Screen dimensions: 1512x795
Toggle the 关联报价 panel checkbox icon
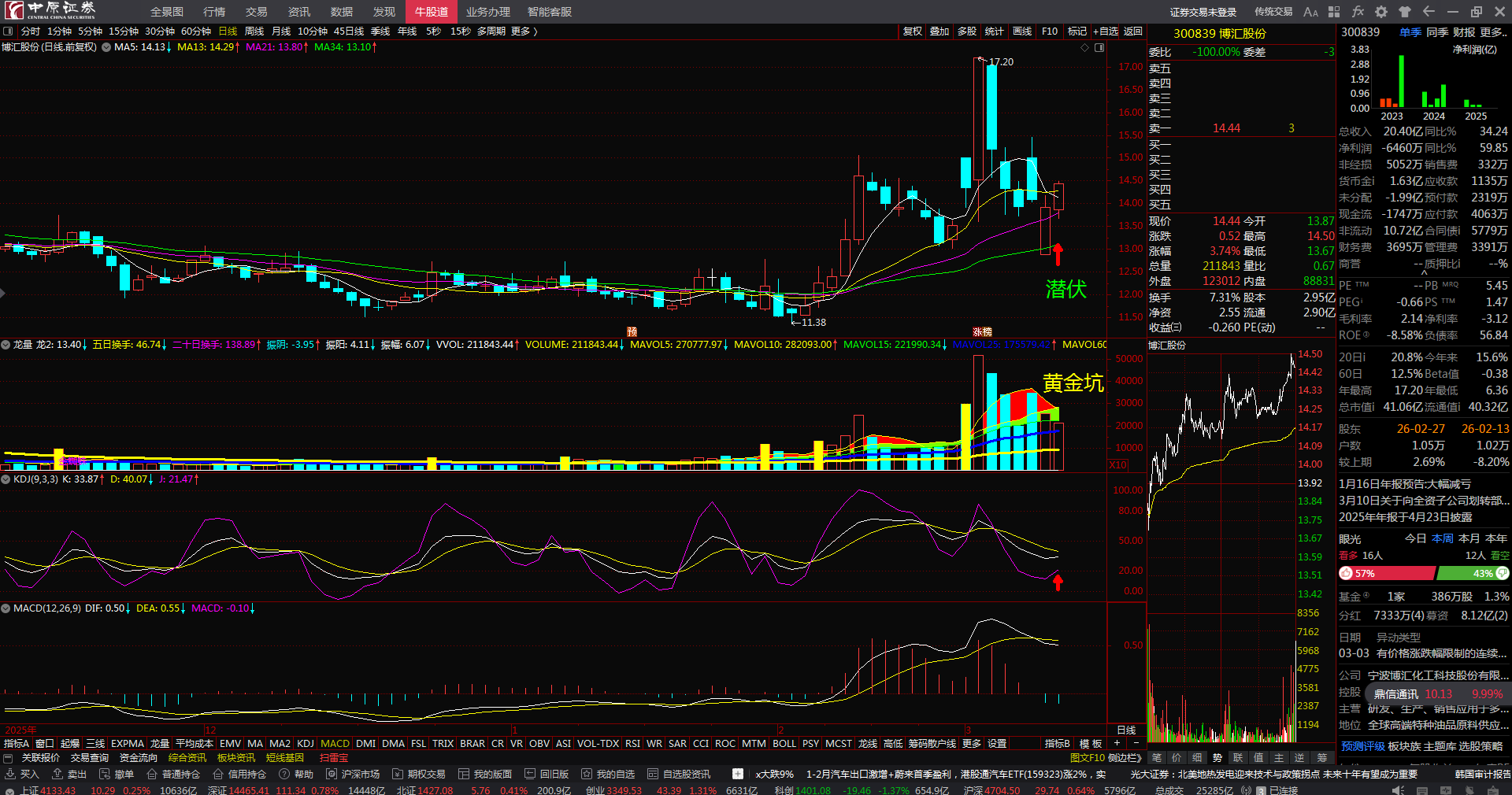click(8, 758)
